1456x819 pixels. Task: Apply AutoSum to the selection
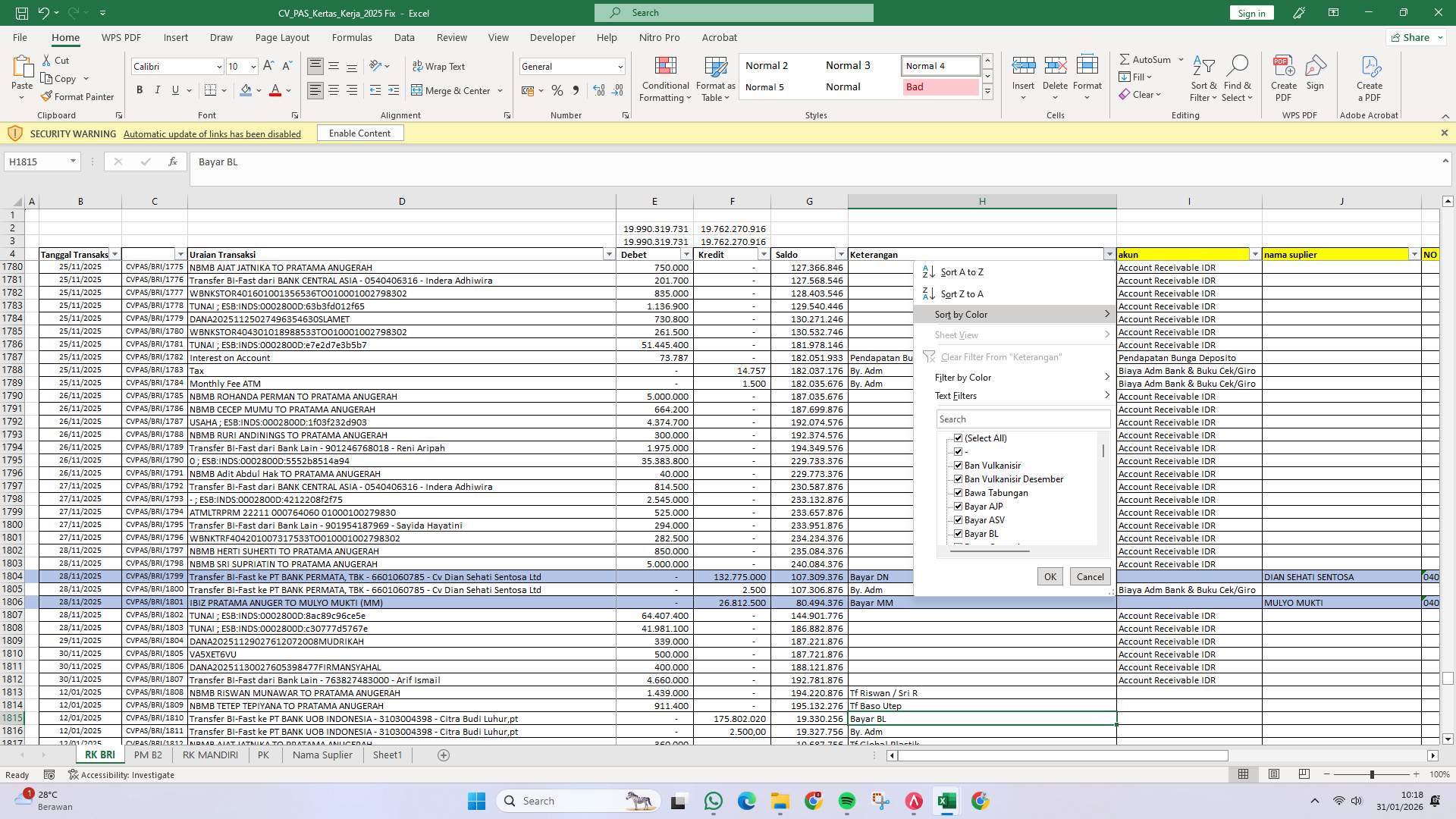pyautogui.click(x=1148, y=59)
